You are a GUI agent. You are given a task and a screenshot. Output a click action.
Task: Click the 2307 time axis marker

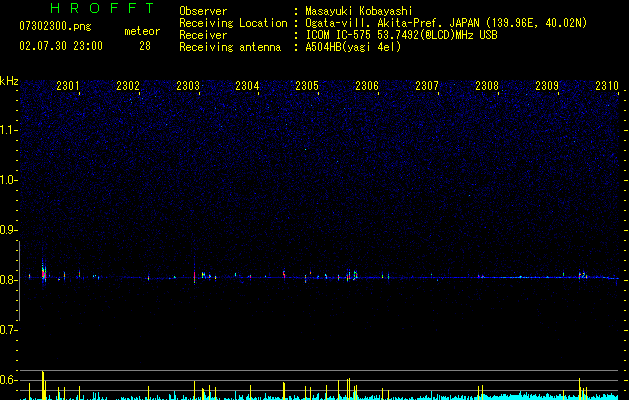pos(427,86)
